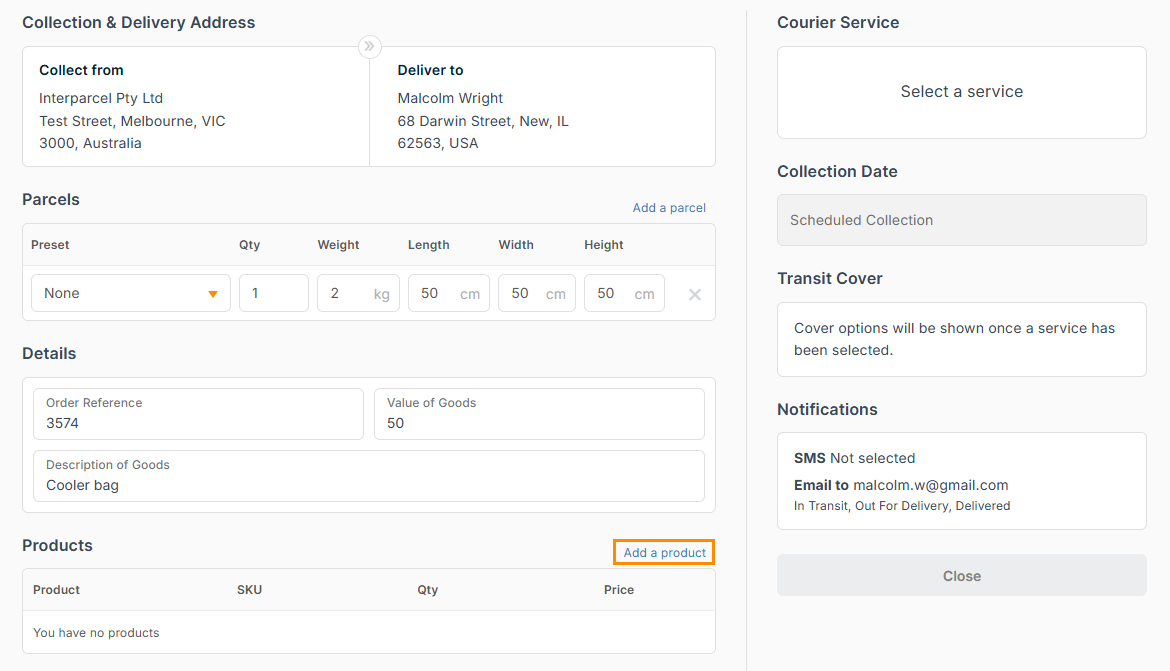Open the Select a service panel
The height and width of the screenshot is (671, 1170).
click(961, 92)
